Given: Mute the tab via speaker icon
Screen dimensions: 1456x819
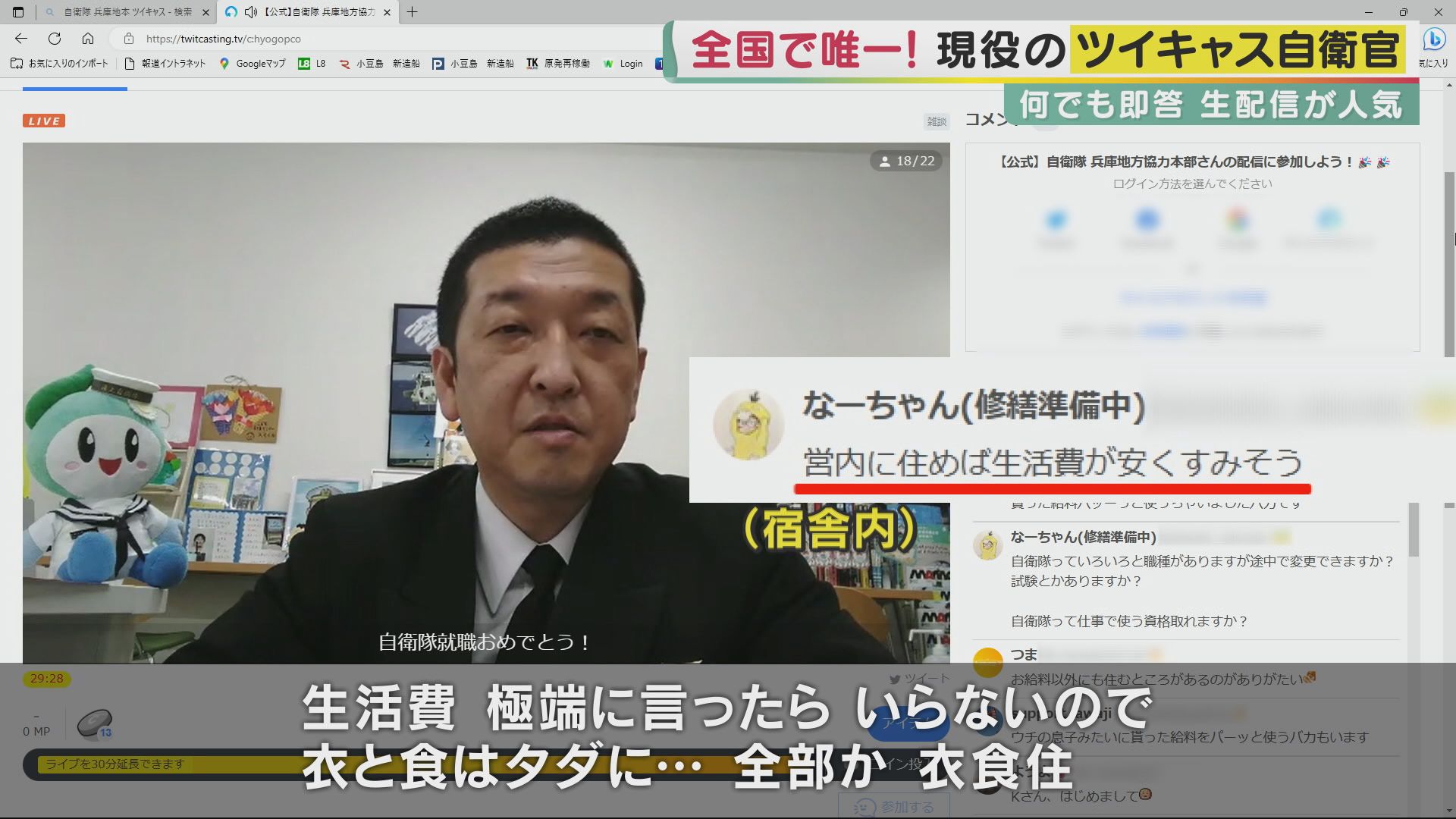Looking at the screenshot, I should coord(251,12).
